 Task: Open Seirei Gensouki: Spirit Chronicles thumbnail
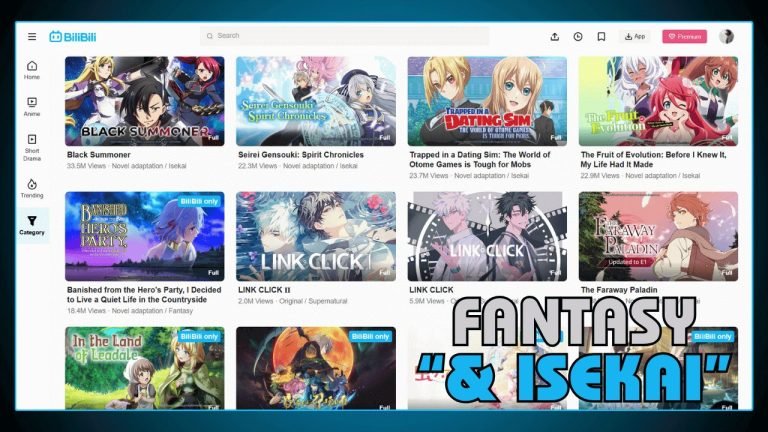pos(316,101)
